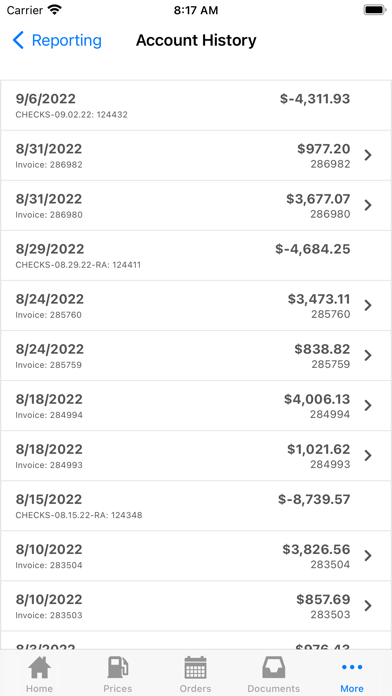
Task: Select the 8/29/2022 CHECKS-08.29.22-RA entry
Action: pyautogui.click(x=196, y=256)
